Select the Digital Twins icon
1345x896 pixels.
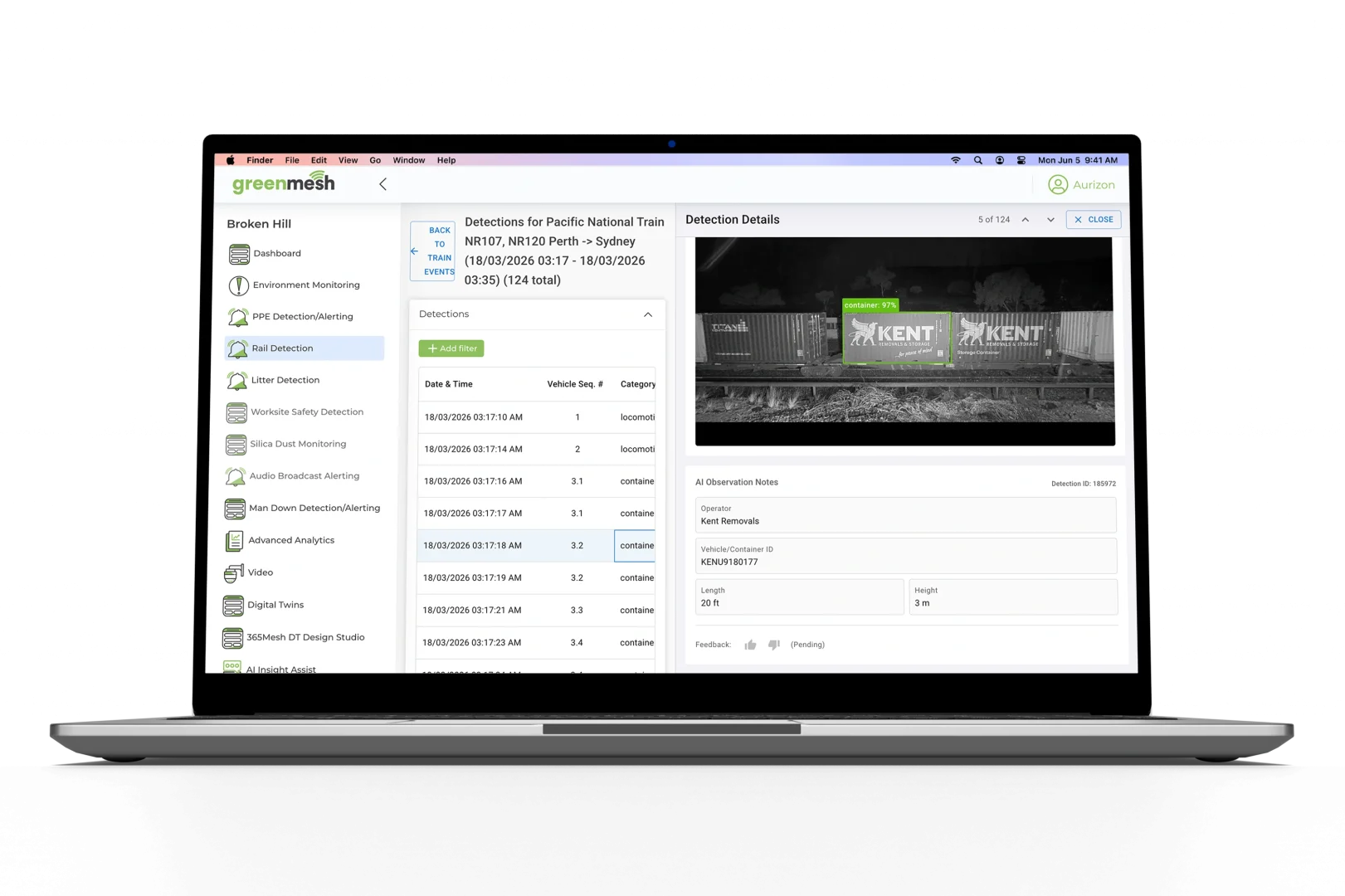pyautogui.click(x=233, y=606)
